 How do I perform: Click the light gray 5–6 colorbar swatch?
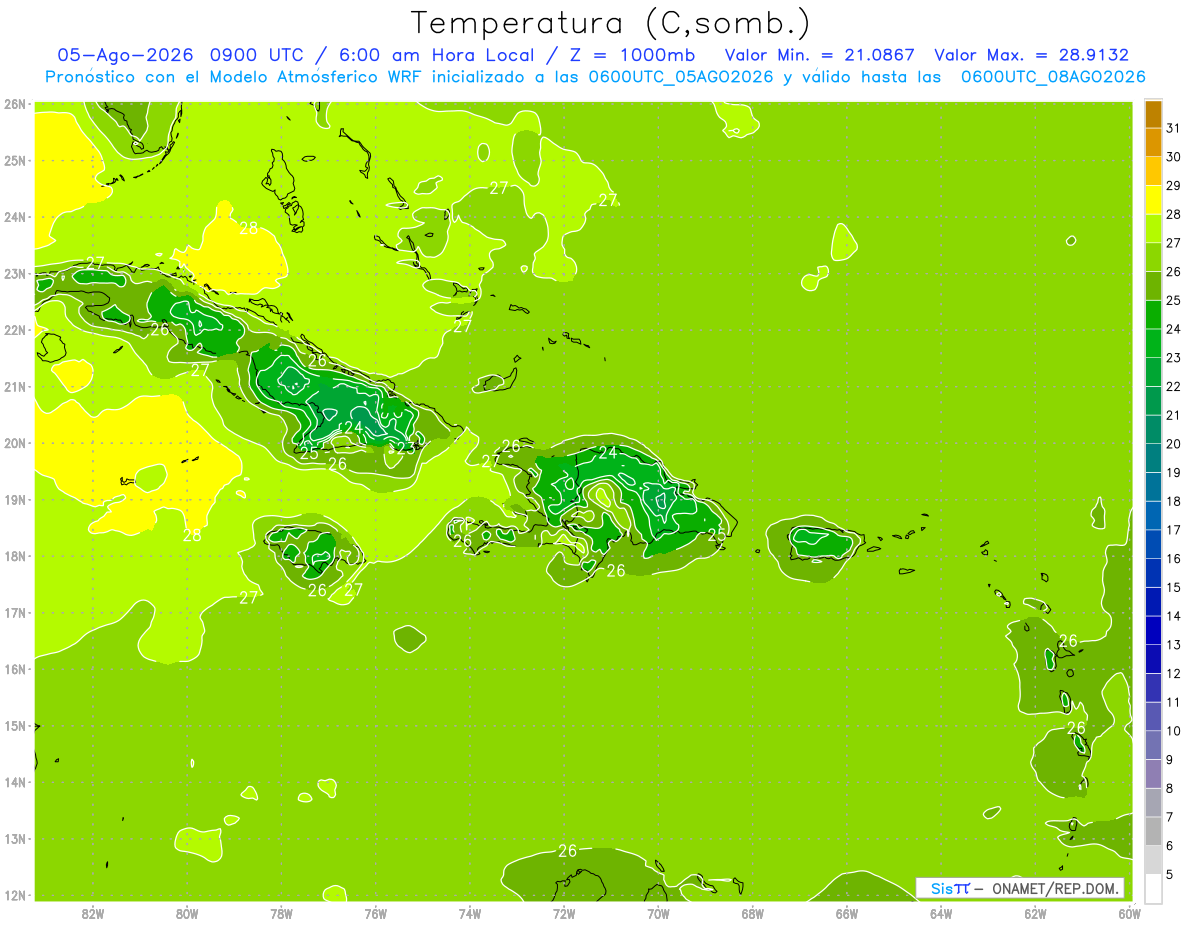click(1153, 859)
